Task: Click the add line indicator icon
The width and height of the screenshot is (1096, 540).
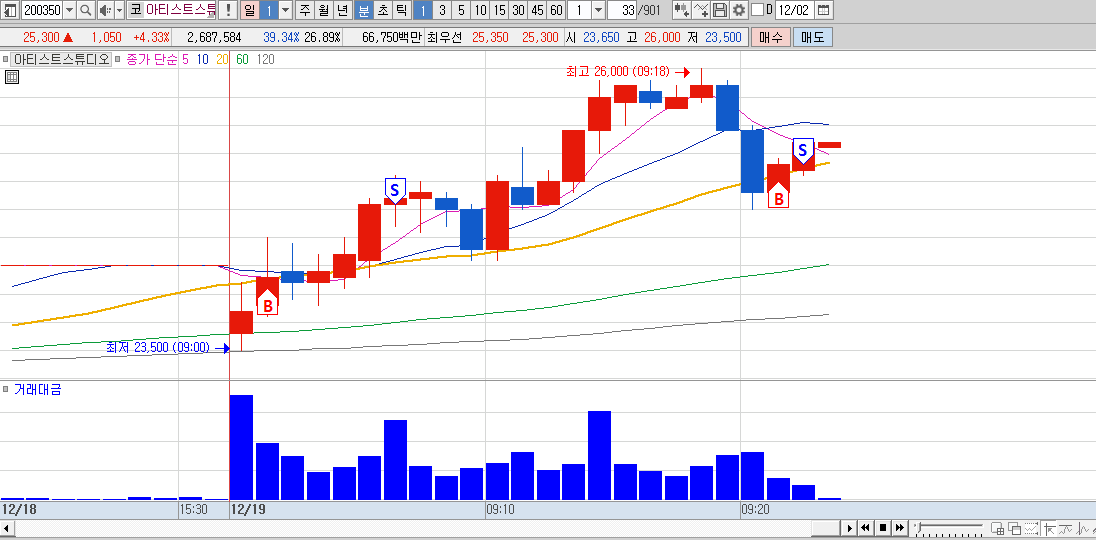Action: (701, 10)
